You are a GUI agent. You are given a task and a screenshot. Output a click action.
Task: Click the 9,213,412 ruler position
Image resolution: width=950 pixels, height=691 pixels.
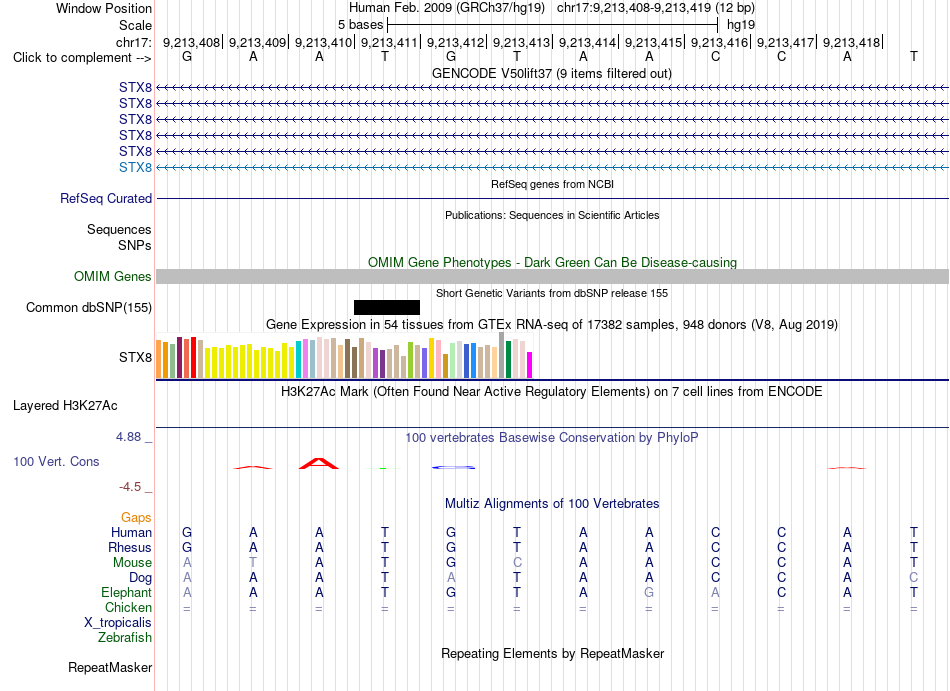coord(455,42)
